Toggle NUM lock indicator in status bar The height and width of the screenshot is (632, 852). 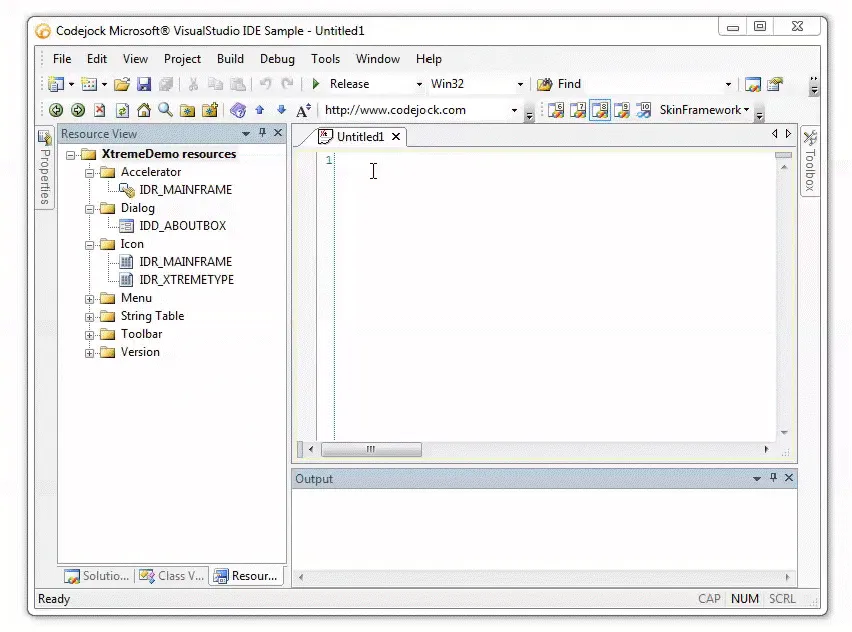tap(745, 598)
